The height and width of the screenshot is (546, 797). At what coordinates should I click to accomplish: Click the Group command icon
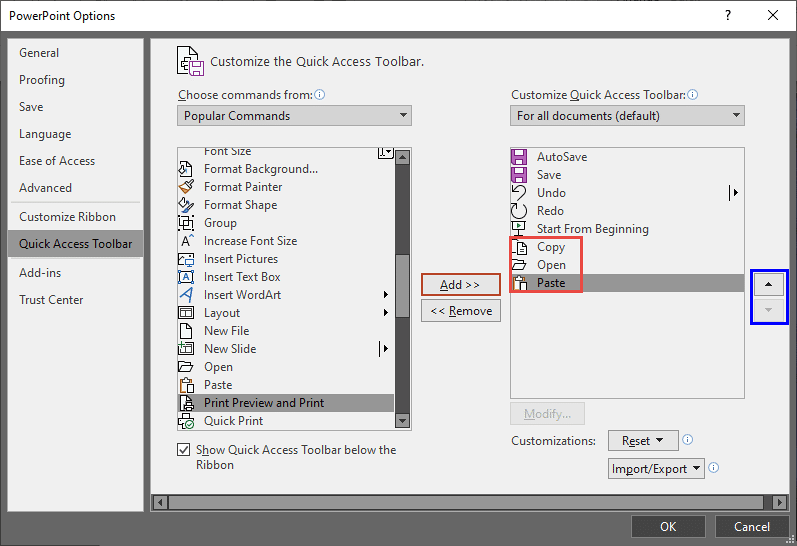186,223
